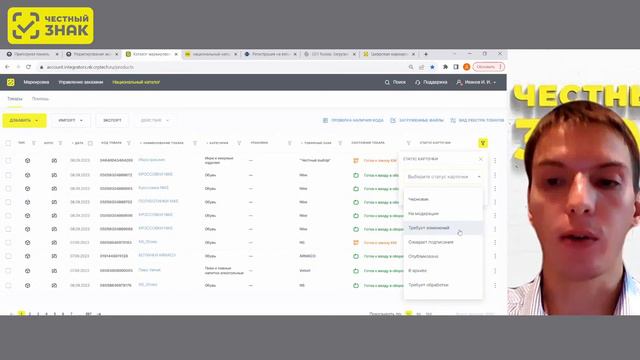Click the Поиск search icon in navbar
This screenshot has height=360, width=640.
coord(387,82)
